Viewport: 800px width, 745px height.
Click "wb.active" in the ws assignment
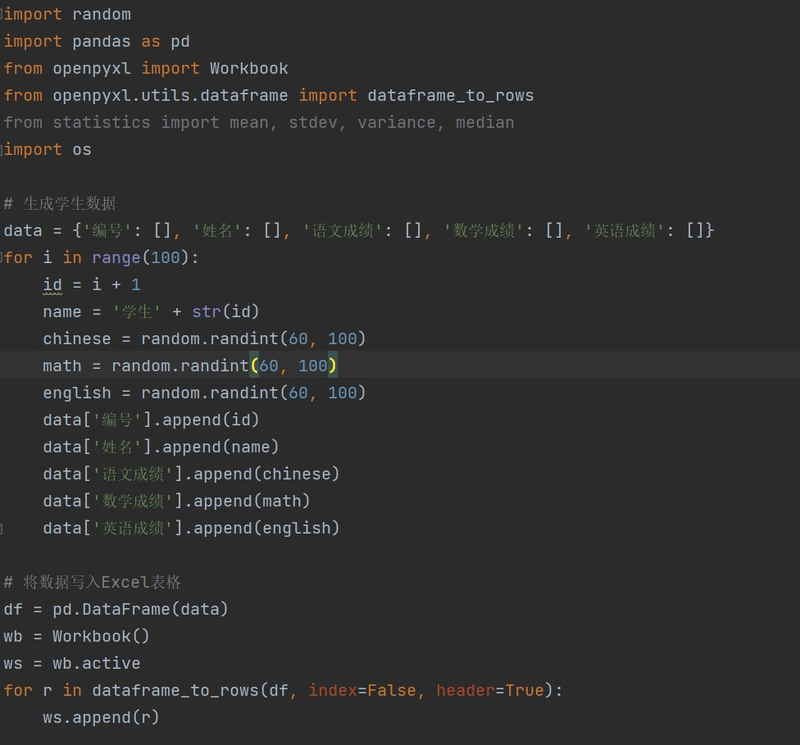pyautogui.click(x=96, y=663)
